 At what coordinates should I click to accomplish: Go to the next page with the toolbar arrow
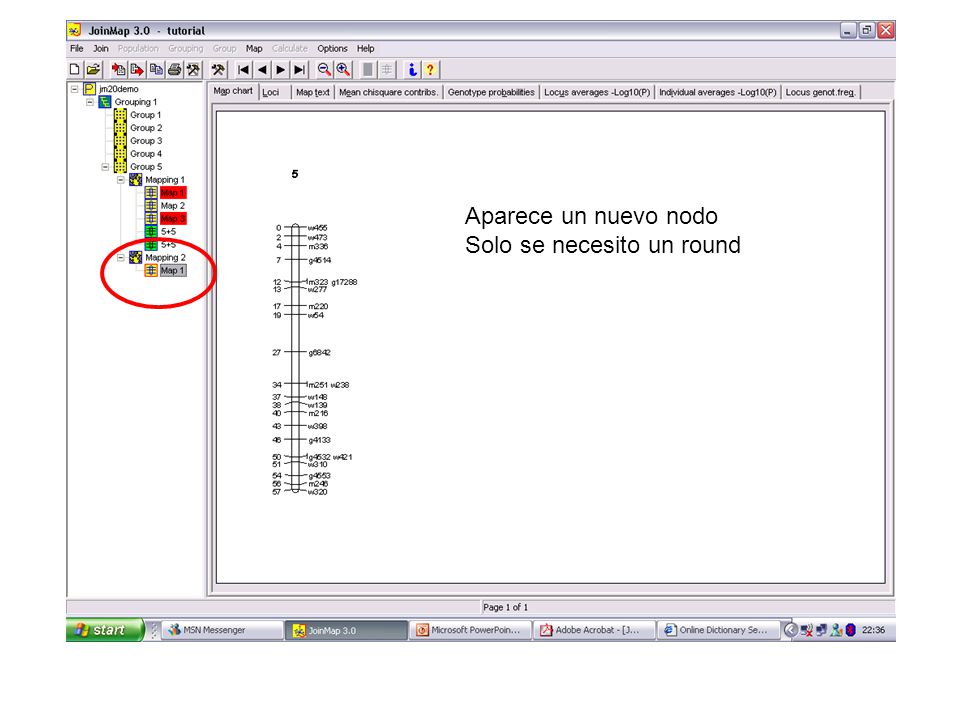(x=280, y=70)
